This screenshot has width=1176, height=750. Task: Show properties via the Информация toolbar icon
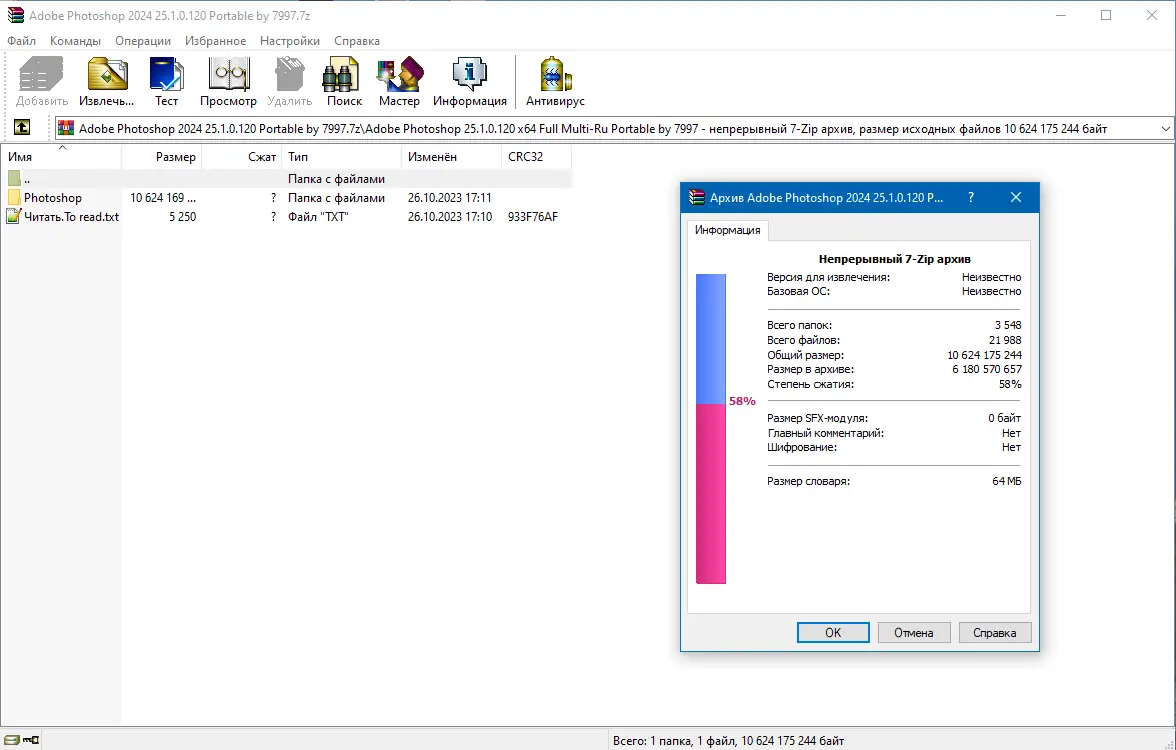(x=468, y=75)
